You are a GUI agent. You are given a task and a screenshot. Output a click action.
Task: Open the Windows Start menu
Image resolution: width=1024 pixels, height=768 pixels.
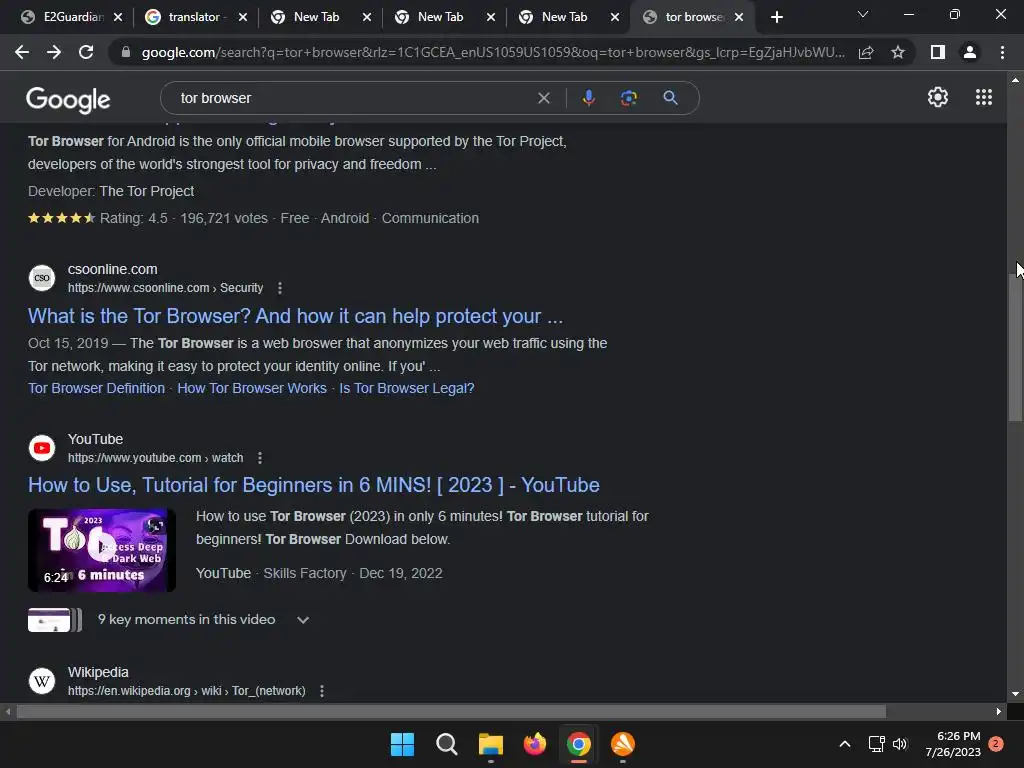pos(402,744)
